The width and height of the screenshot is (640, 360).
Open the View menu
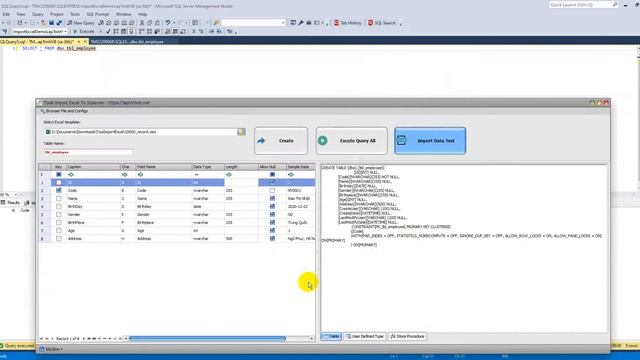pyautogui.click(x=20, y=14)
